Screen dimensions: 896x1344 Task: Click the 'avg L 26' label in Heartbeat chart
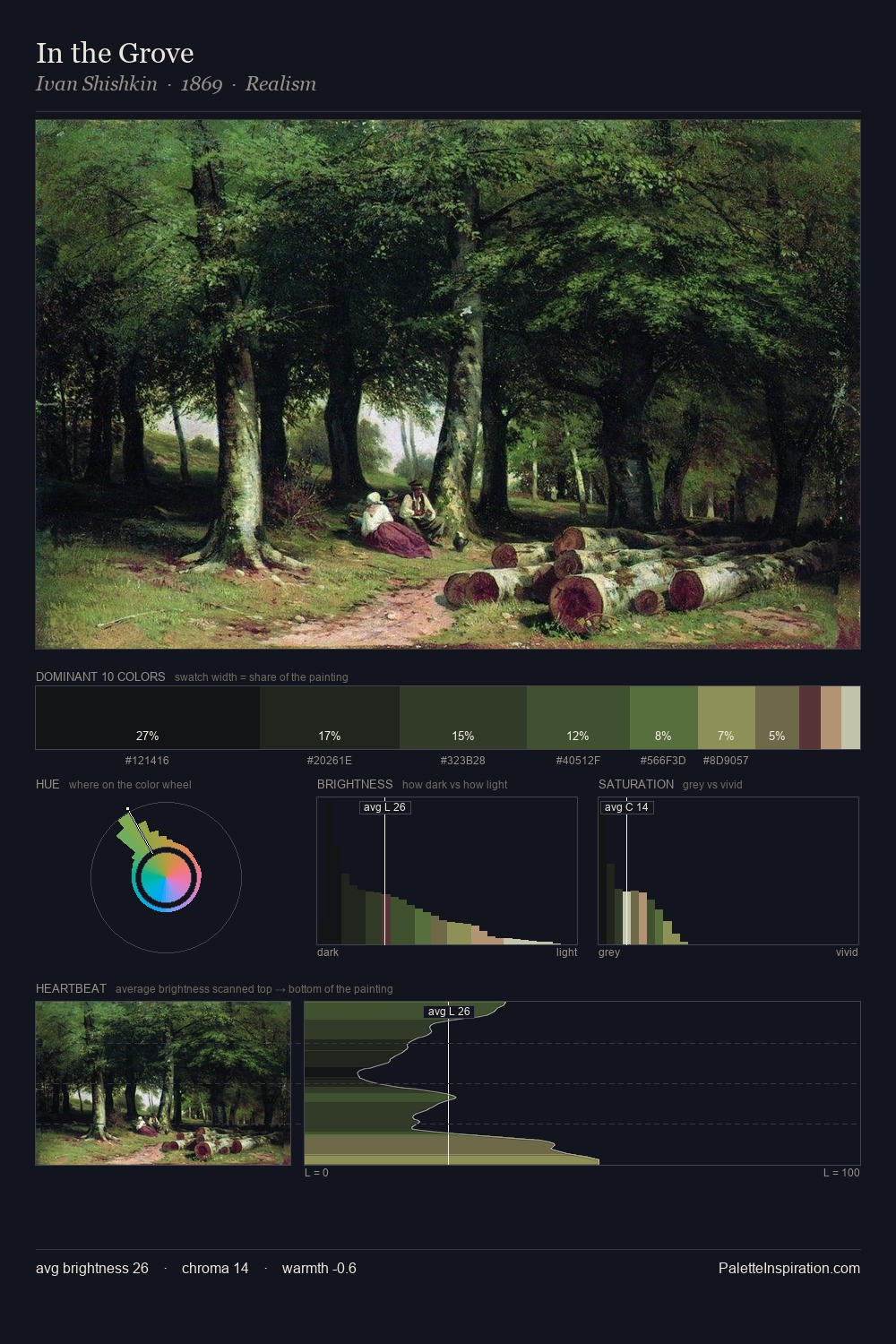(449, 1012)
